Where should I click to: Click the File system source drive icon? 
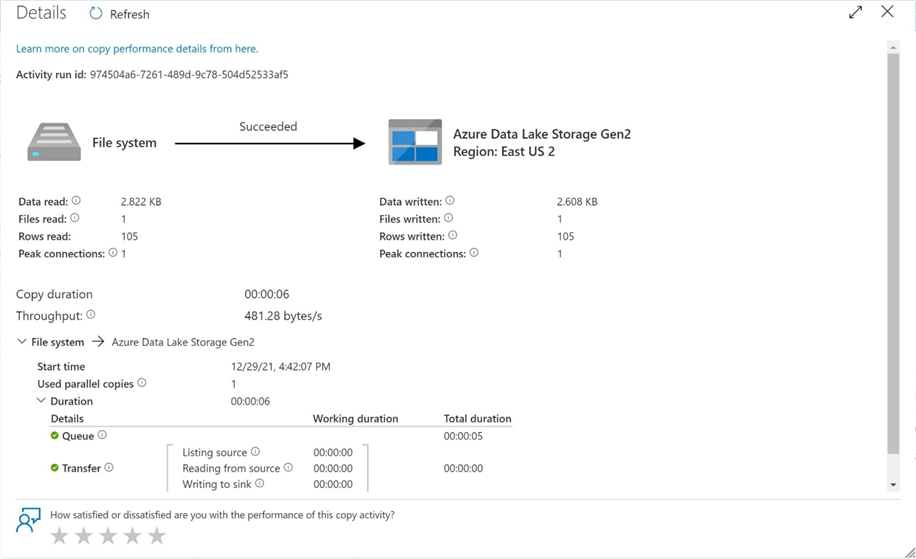pos(54,142)
